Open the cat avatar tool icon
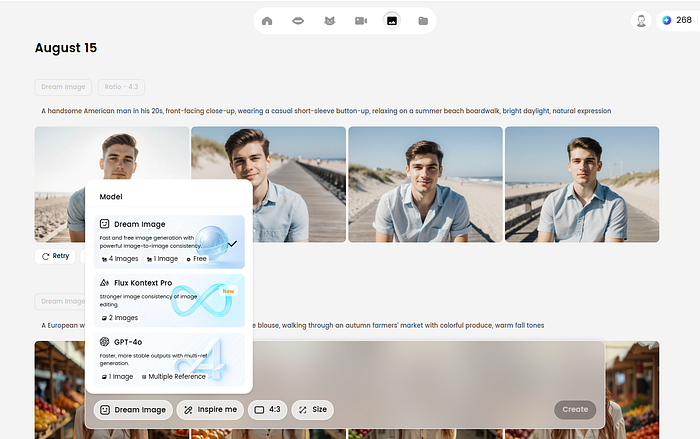 point(328,20)
